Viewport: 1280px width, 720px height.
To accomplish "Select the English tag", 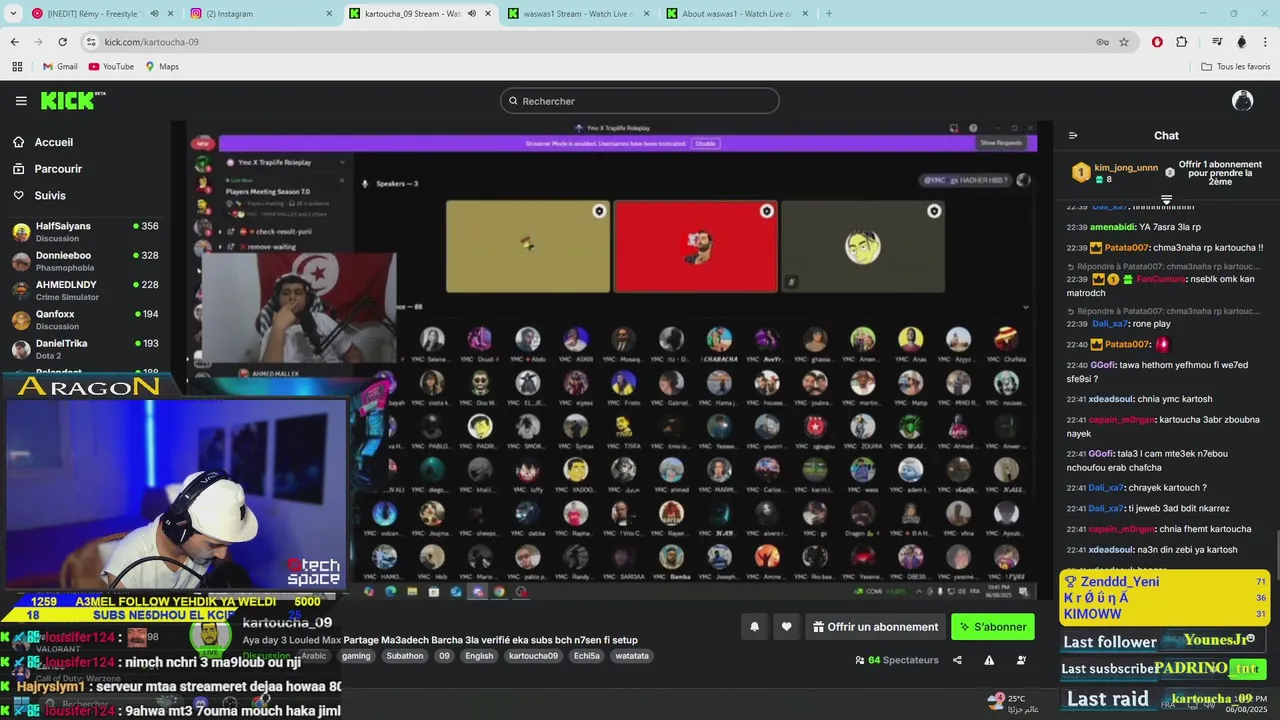I will (479, 656).
